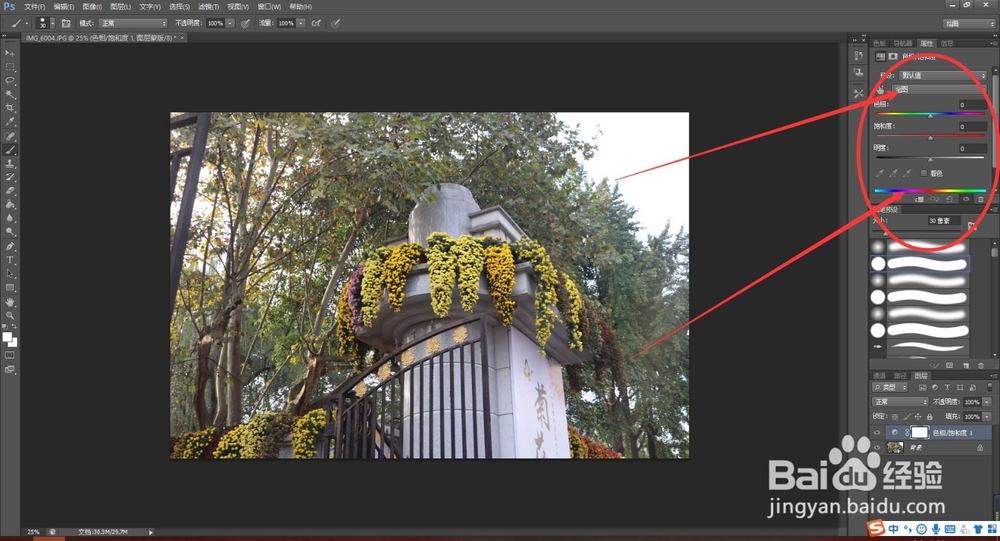Click the 明度 lightness slider handle
The height and width of the screenshot is (541, 1000).
[930, 159]
